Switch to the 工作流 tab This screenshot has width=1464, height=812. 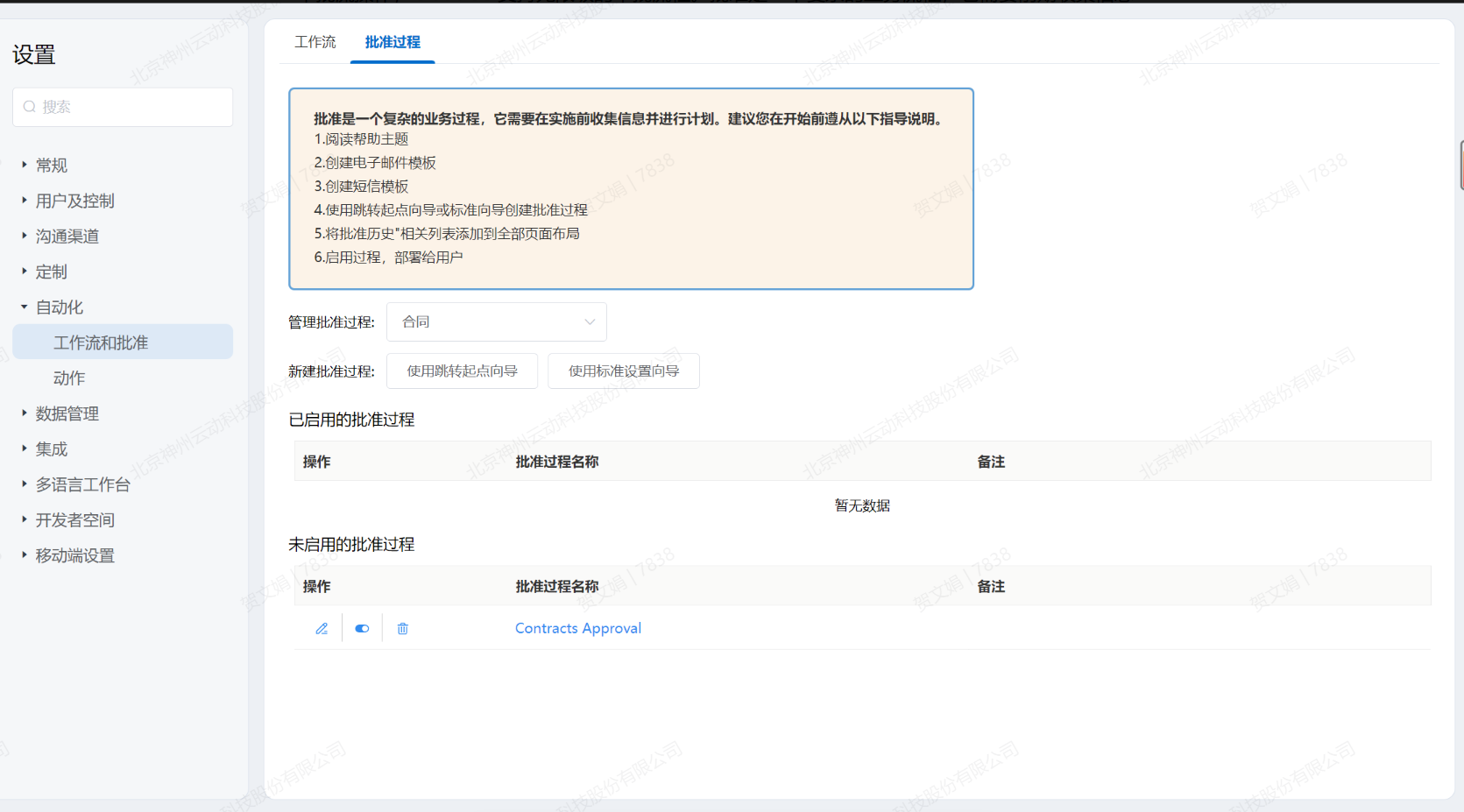pyautogui.click(x=315, y=42)
